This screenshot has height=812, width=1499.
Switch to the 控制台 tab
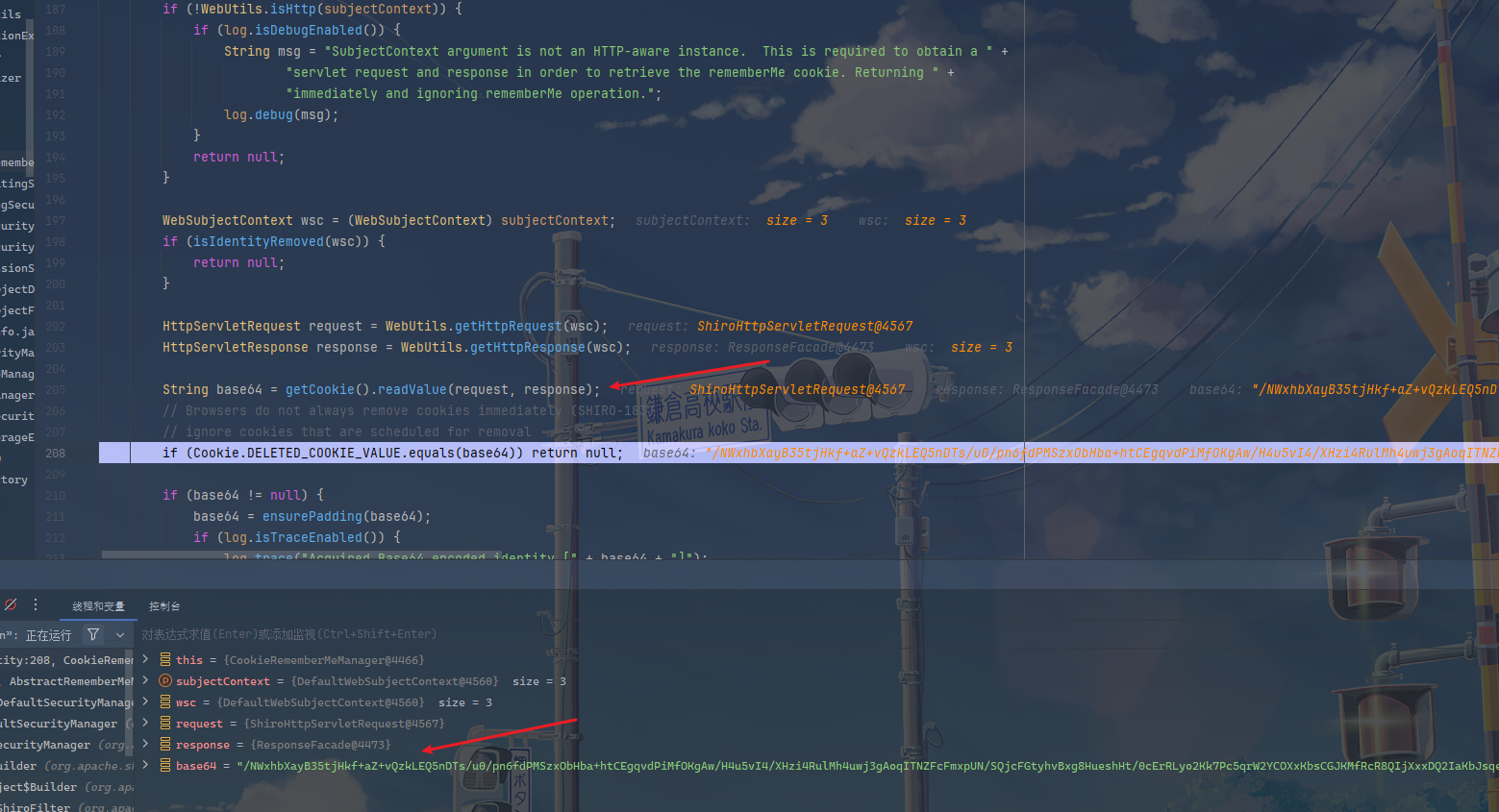[x=164, y=606]
